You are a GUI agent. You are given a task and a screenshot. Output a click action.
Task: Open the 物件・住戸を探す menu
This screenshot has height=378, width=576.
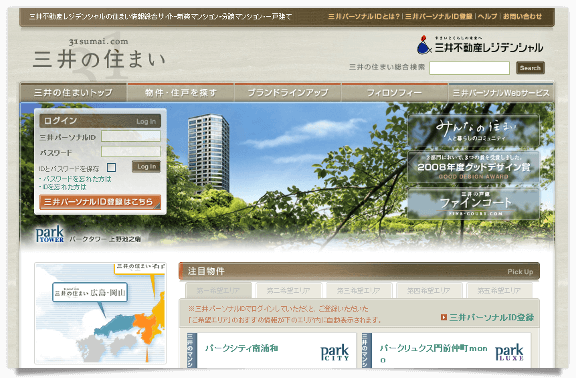(x=180, y=93)
